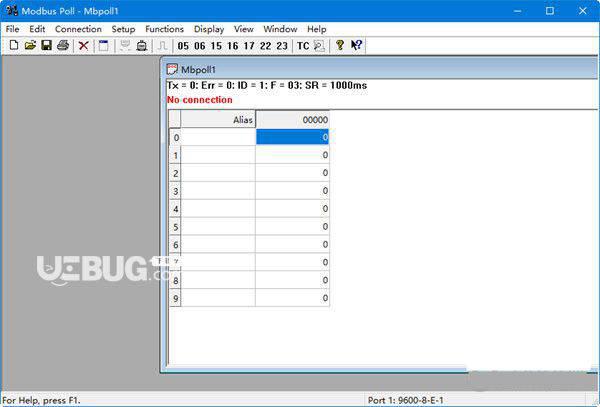Open the View menu

click(x=244, y=29)
